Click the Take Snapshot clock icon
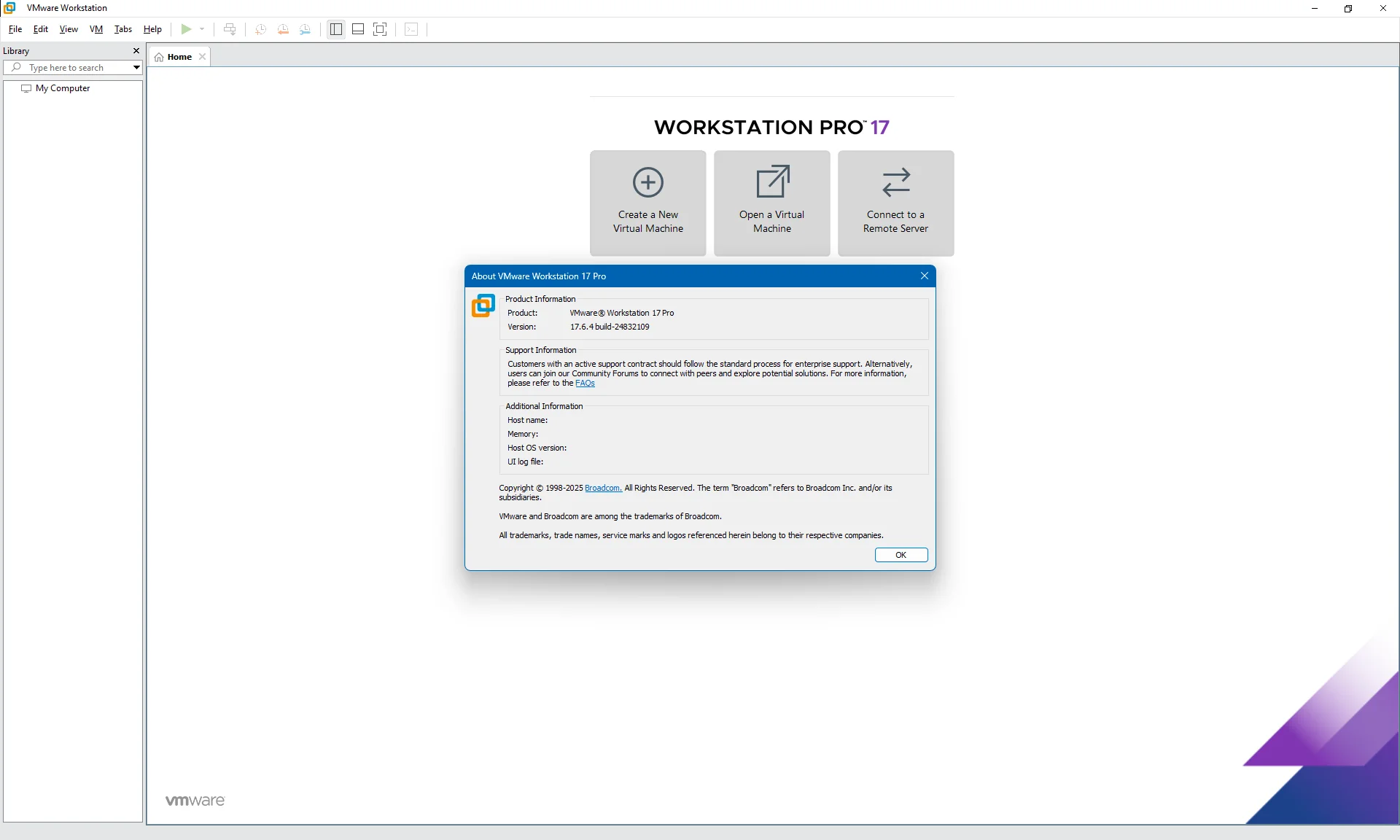1400x840 pixels. point(260,29)
